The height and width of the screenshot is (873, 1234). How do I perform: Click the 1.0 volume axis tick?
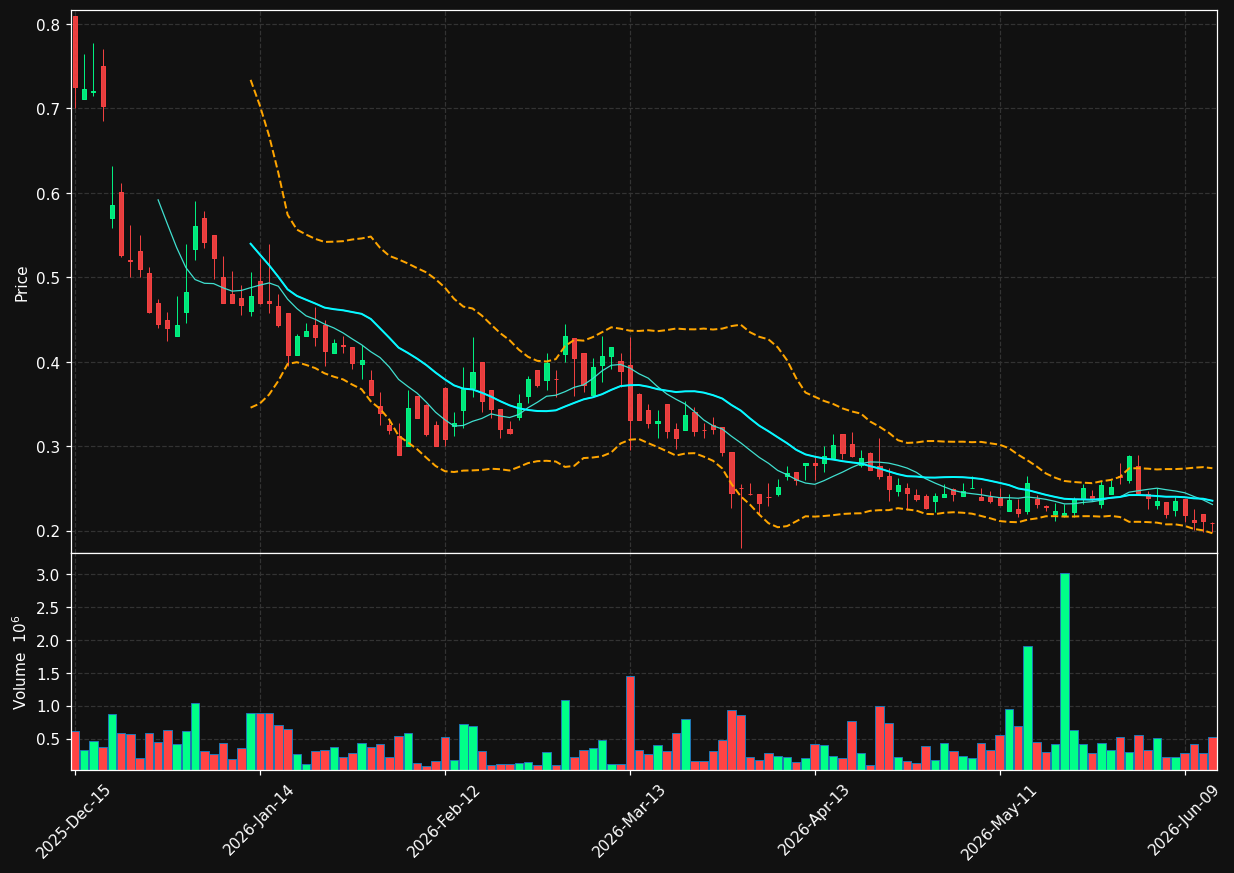coord(50,706)
